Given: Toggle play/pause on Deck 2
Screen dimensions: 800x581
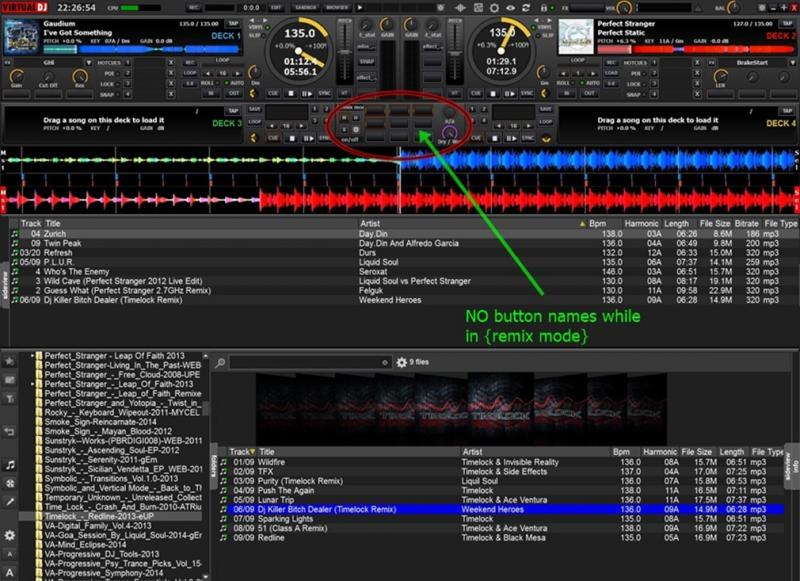Looking at the screenshot, I should pyautogui.click(x=510, y=93).
